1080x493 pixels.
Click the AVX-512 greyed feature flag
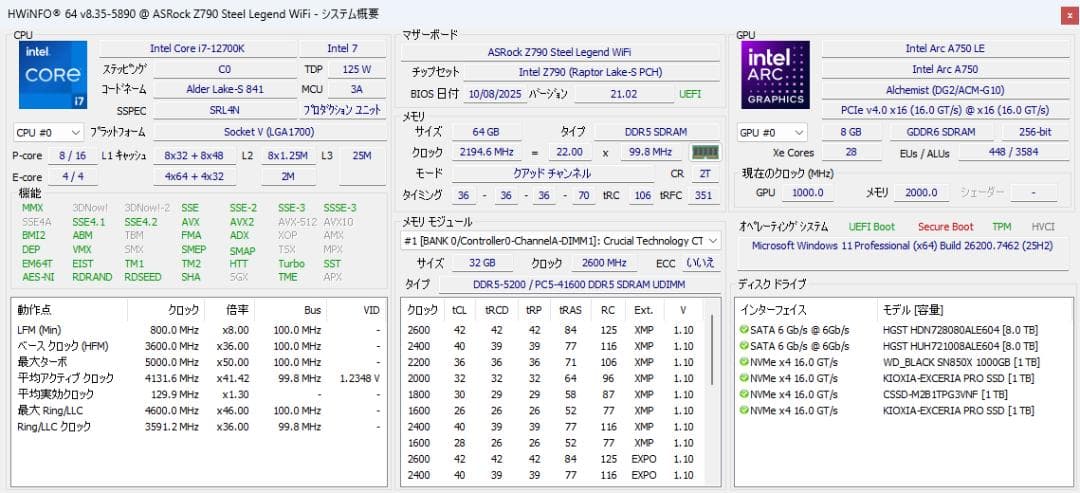pos(297,222)
